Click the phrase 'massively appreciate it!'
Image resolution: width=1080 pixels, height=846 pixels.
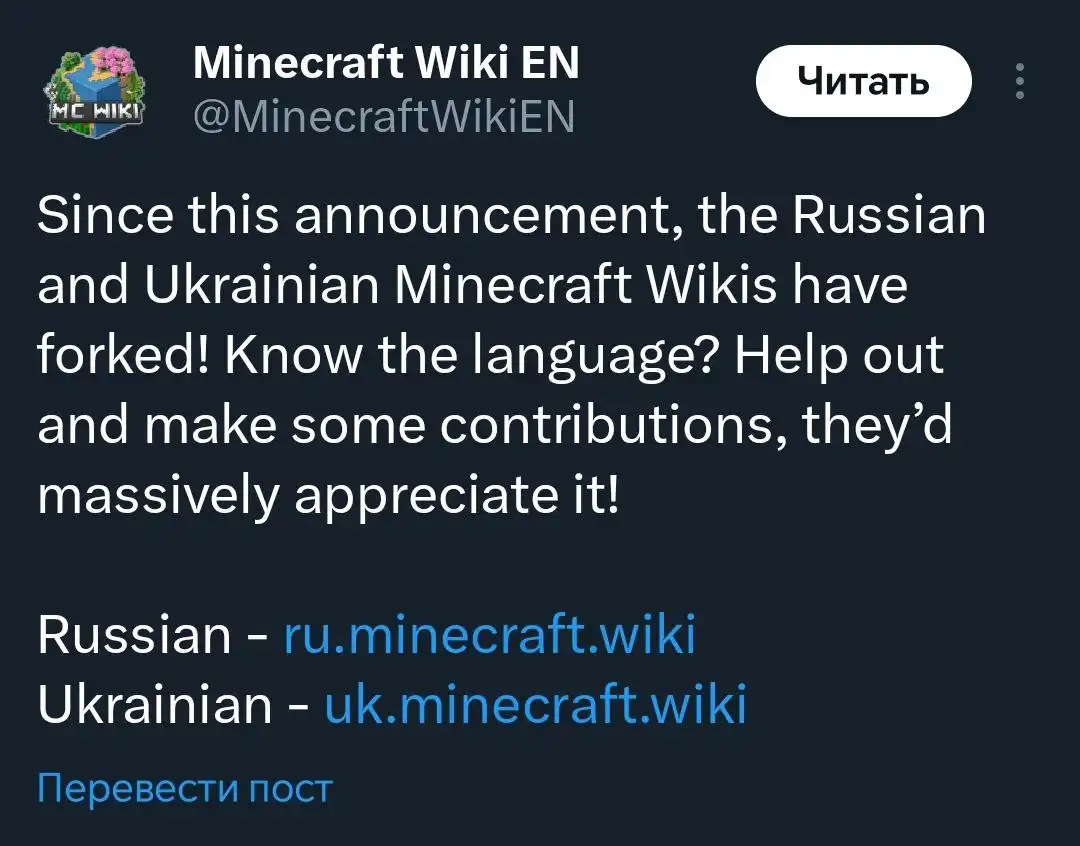329,496
